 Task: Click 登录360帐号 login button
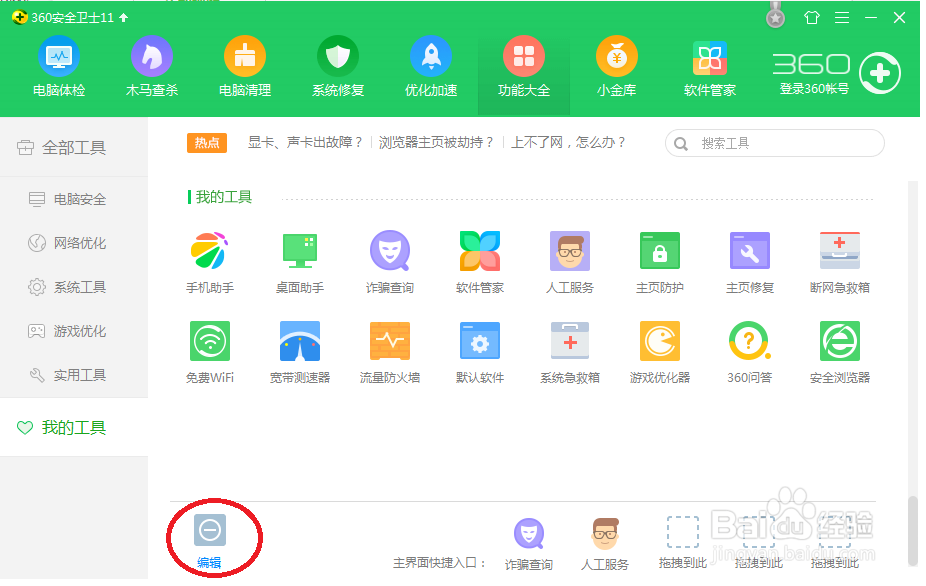[814, 89]
